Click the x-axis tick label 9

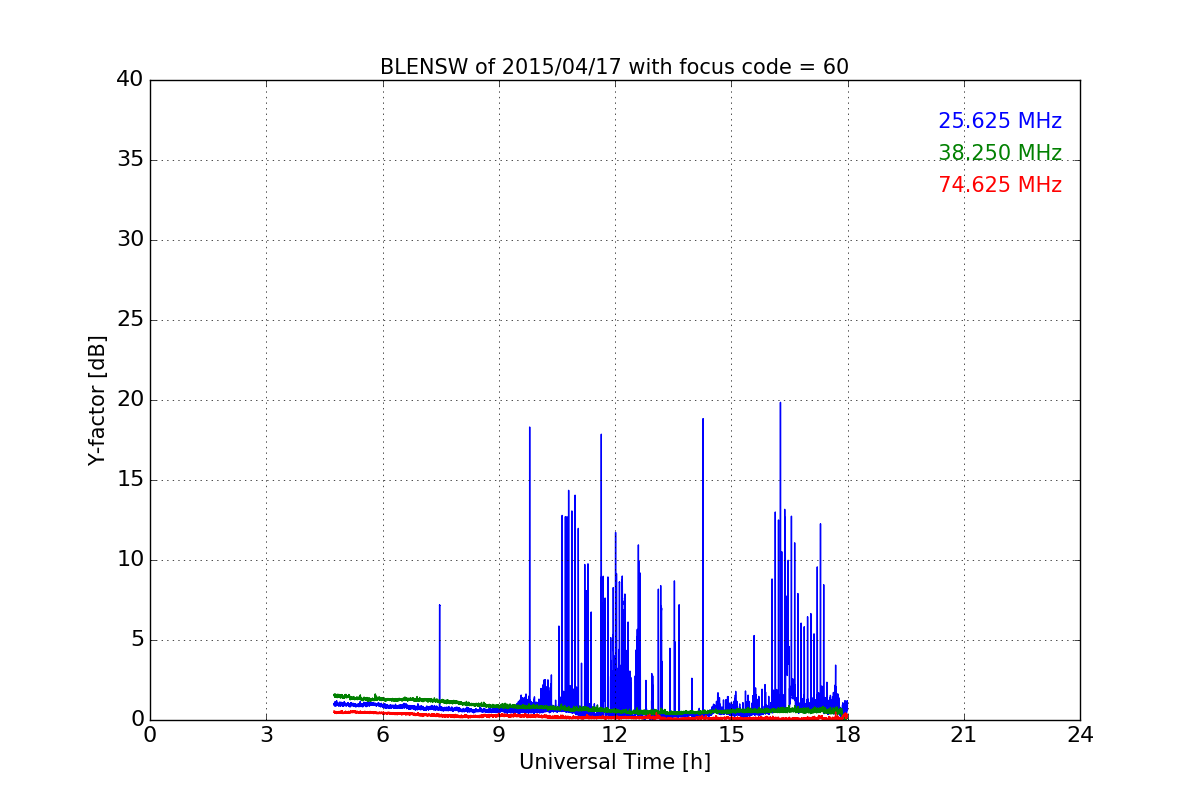coord(499,735)
